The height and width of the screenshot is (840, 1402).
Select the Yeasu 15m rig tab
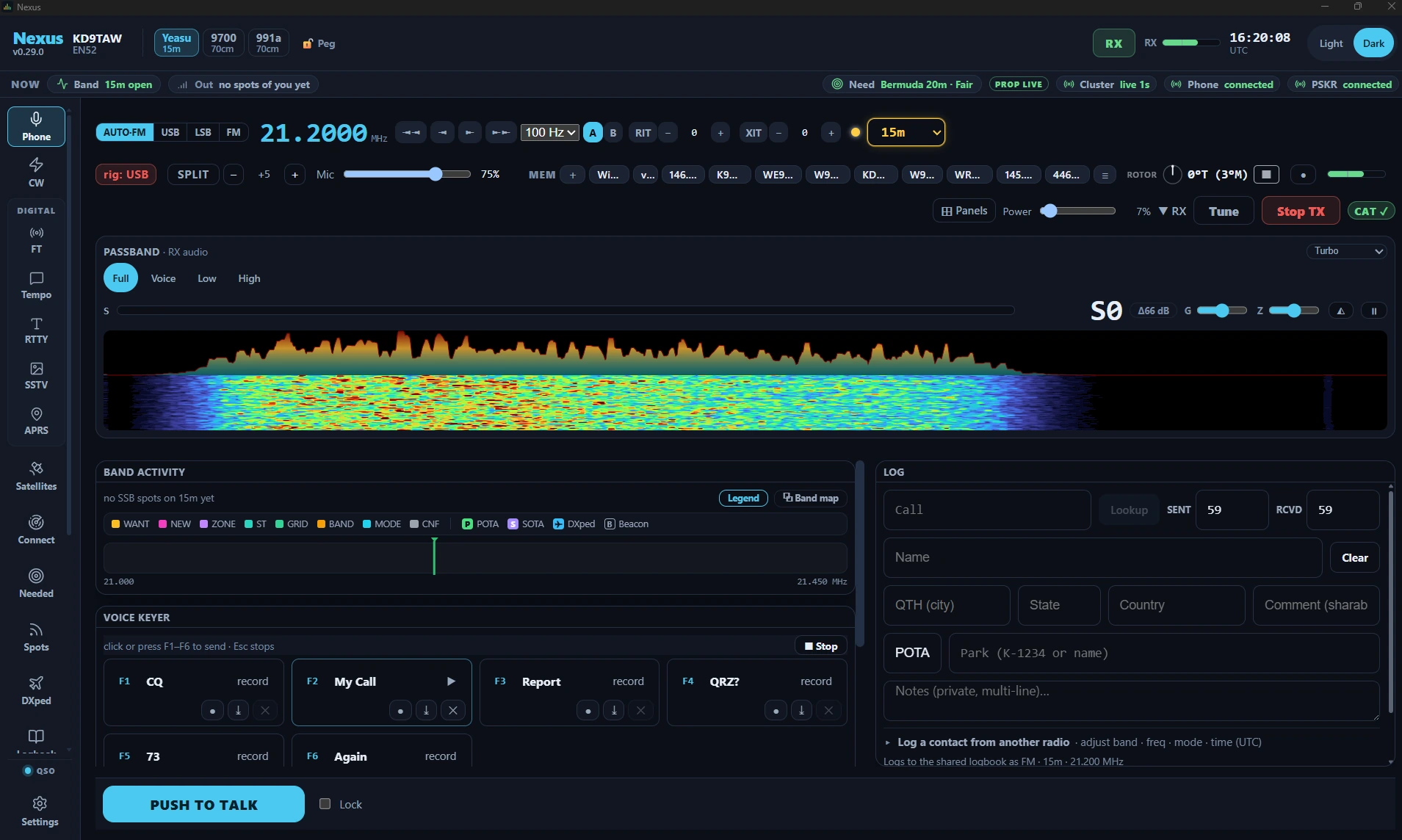point(176,43)
